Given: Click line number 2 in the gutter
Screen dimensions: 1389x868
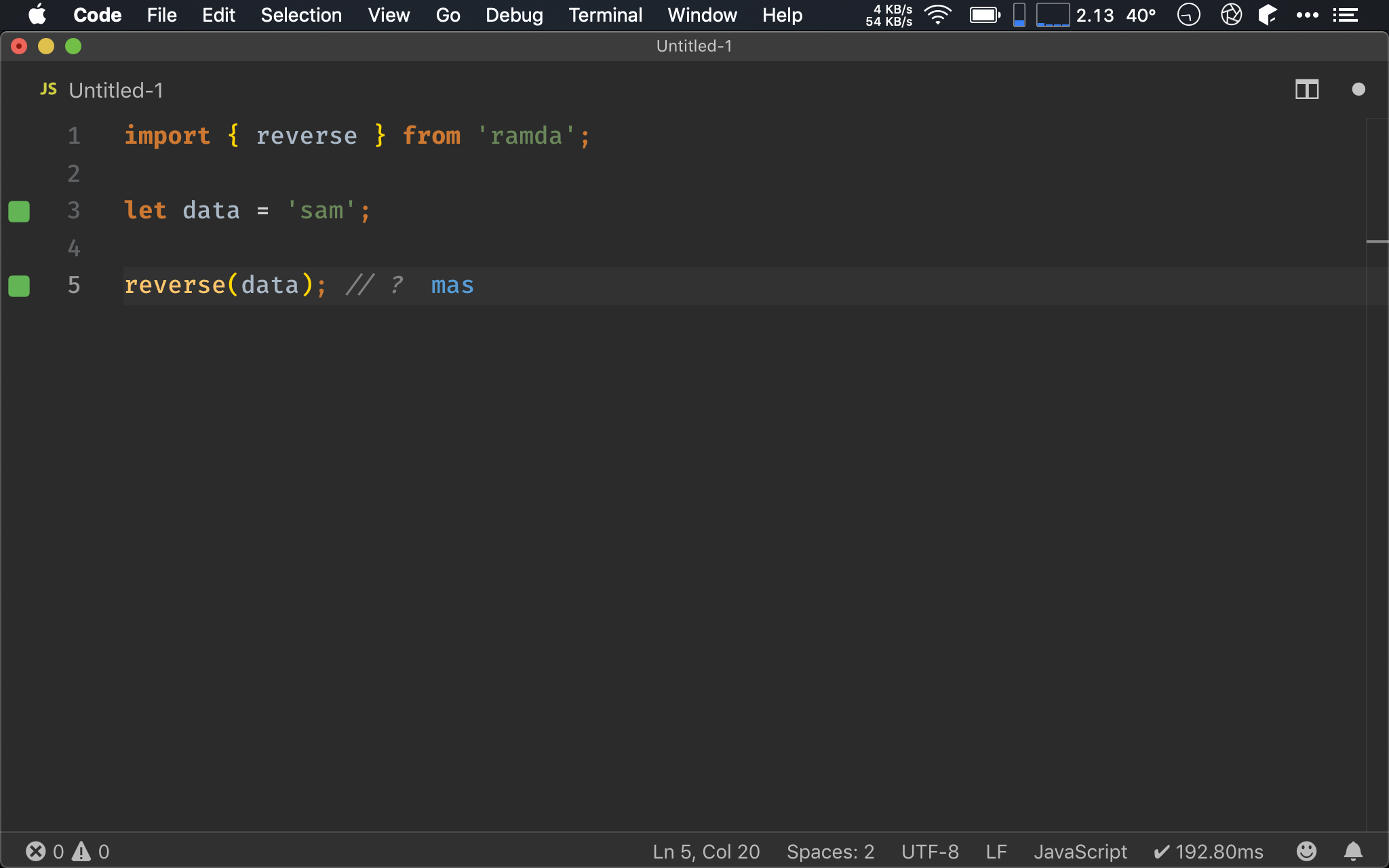Looking at the screenshot, I should (74, 174).
